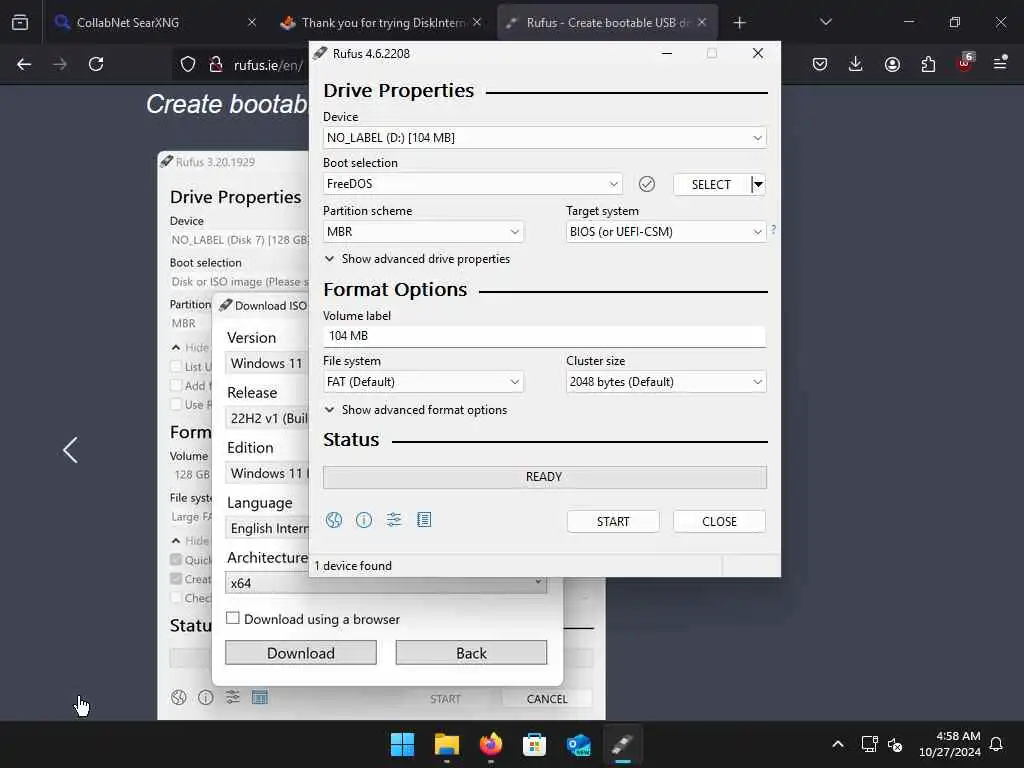Open the Firefox hamburger menu
Screen dimensions: 1024x768
click(1000, 64)
